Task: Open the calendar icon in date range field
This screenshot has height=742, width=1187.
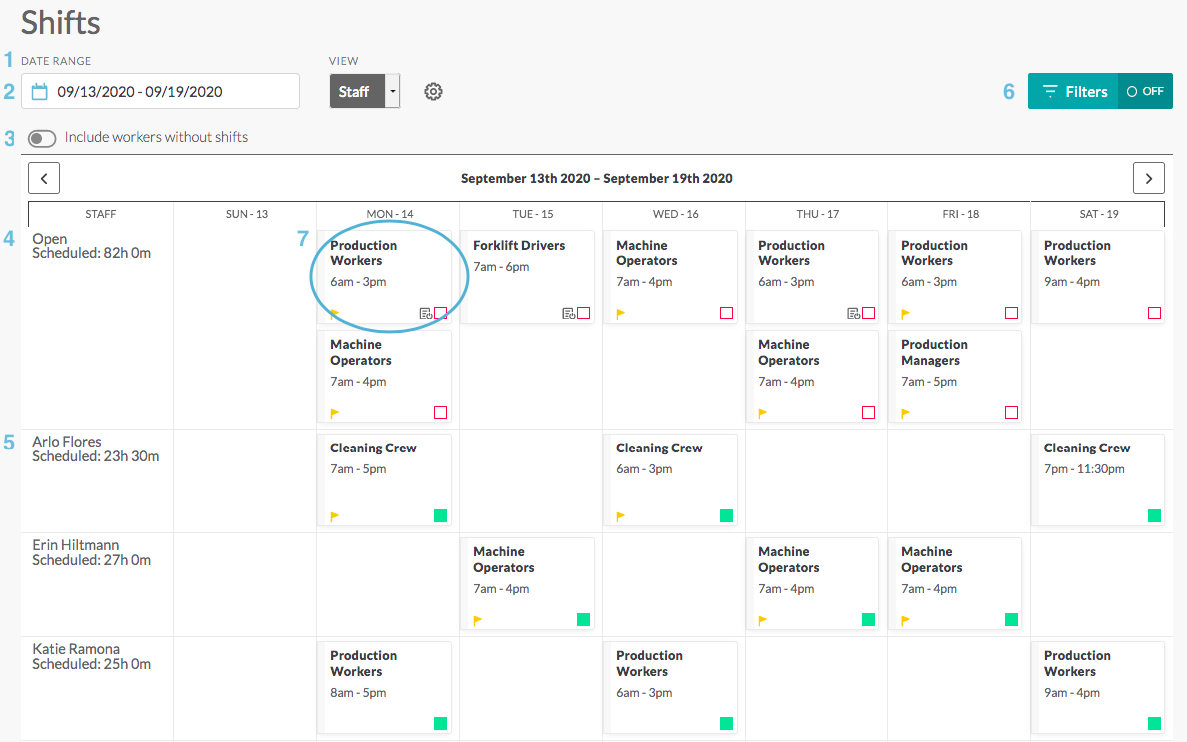Action: tap(39, 92)
